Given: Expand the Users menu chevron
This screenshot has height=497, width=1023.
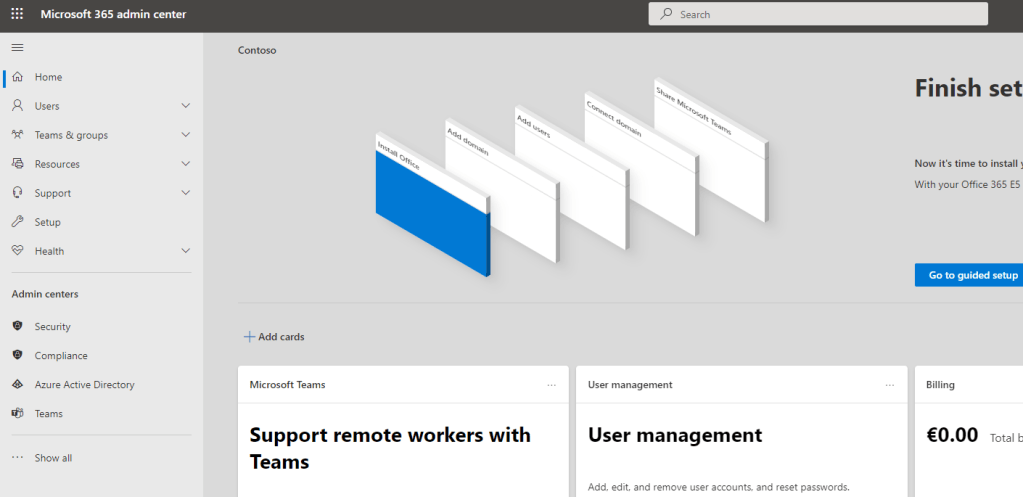Looking at the screenshot, I should click(185, 106).
